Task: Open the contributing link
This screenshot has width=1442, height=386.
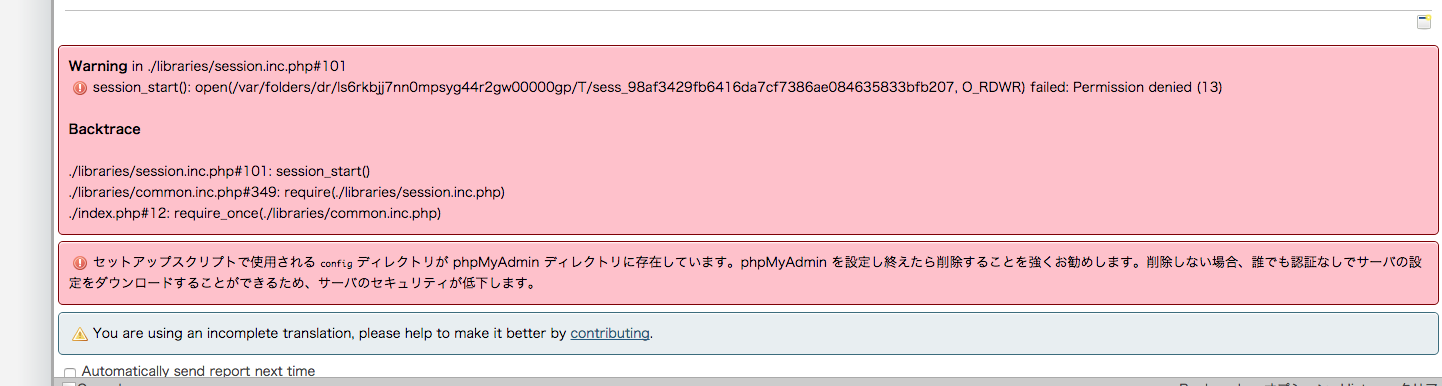Action: click(x=610, y=333)
